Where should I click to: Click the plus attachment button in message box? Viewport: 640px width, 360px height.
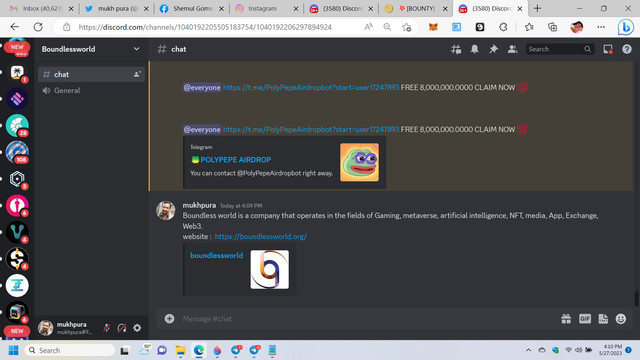(169, 319)
